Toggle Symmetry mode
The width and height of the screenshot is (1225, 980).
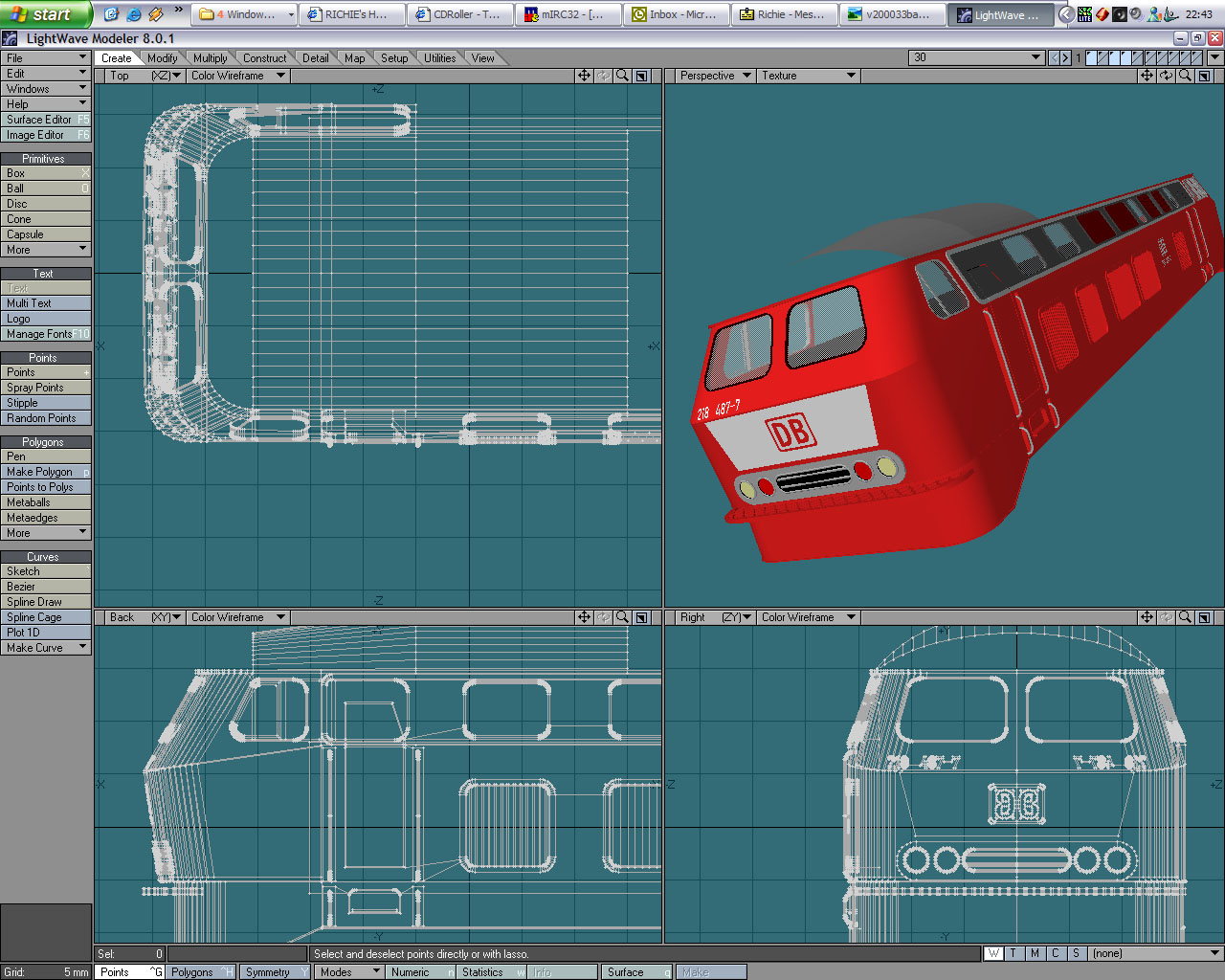point(275,971)
